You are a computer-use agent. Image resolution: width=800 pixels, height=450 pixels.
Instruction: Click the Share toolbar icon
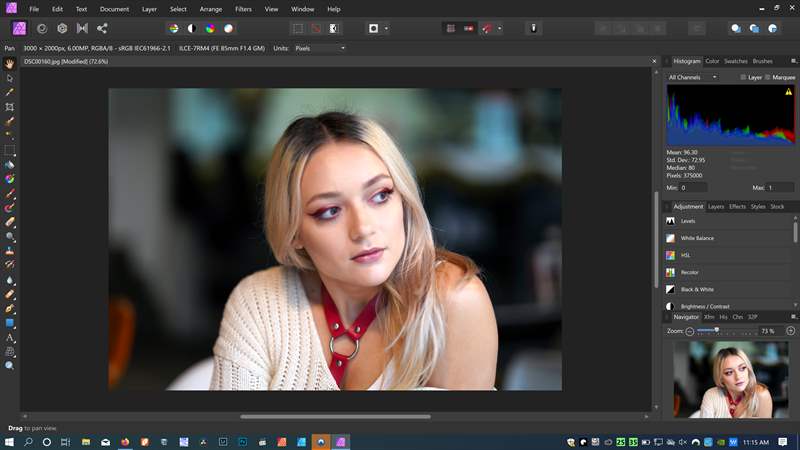102,29
